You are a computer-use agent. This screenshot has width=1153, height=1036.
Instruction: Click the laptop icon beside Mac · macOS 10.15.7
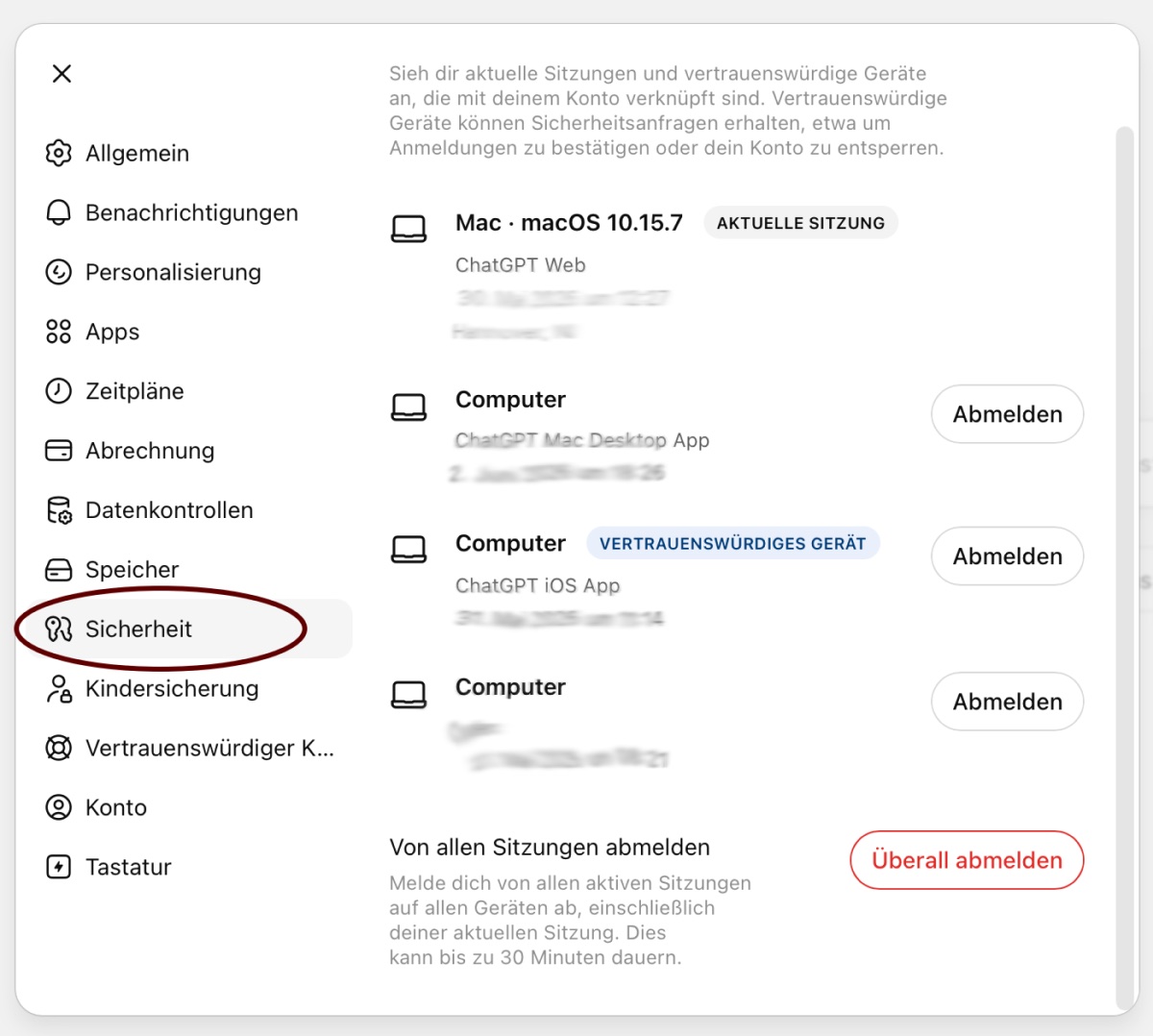409,229
